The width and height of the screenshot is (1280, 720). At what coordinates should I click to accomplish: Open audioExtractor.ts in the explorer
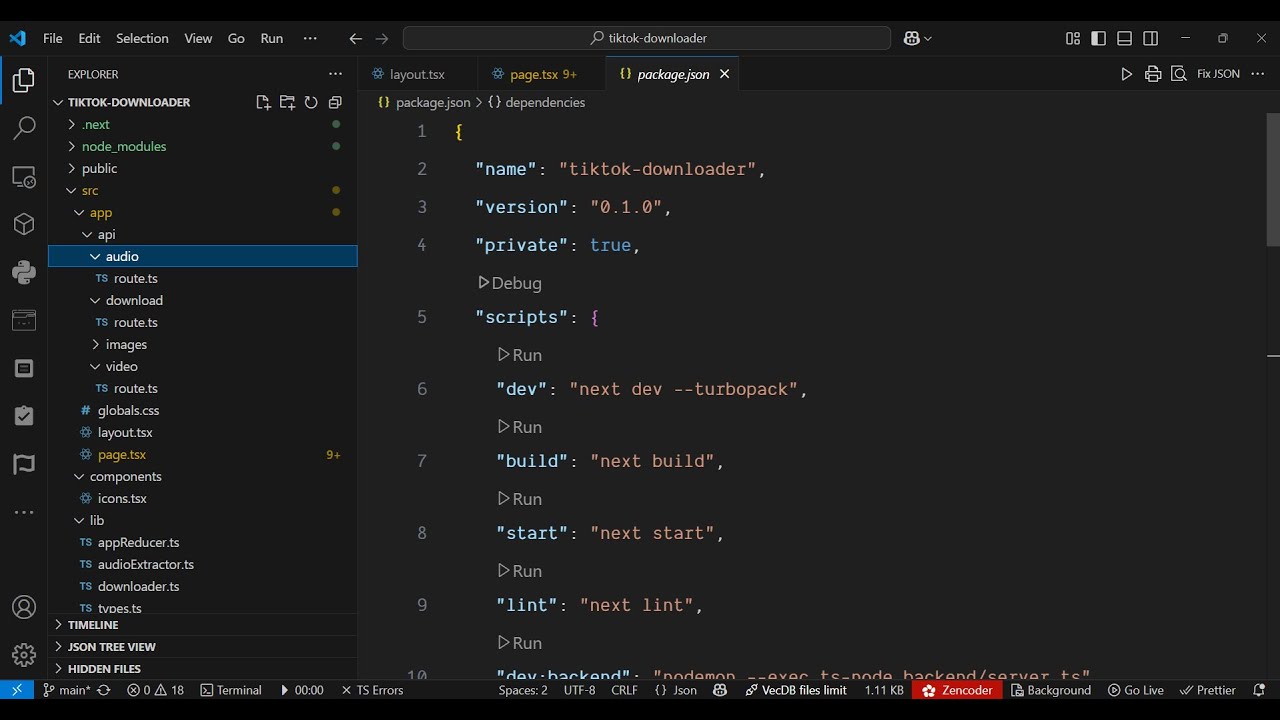tap(146, 564)
